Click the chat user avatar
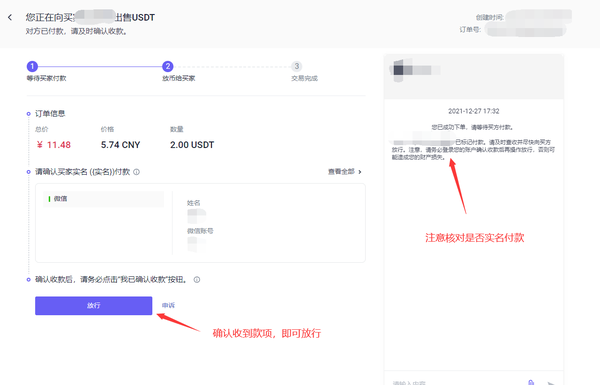The image size is (600, 385). [398, 70]
